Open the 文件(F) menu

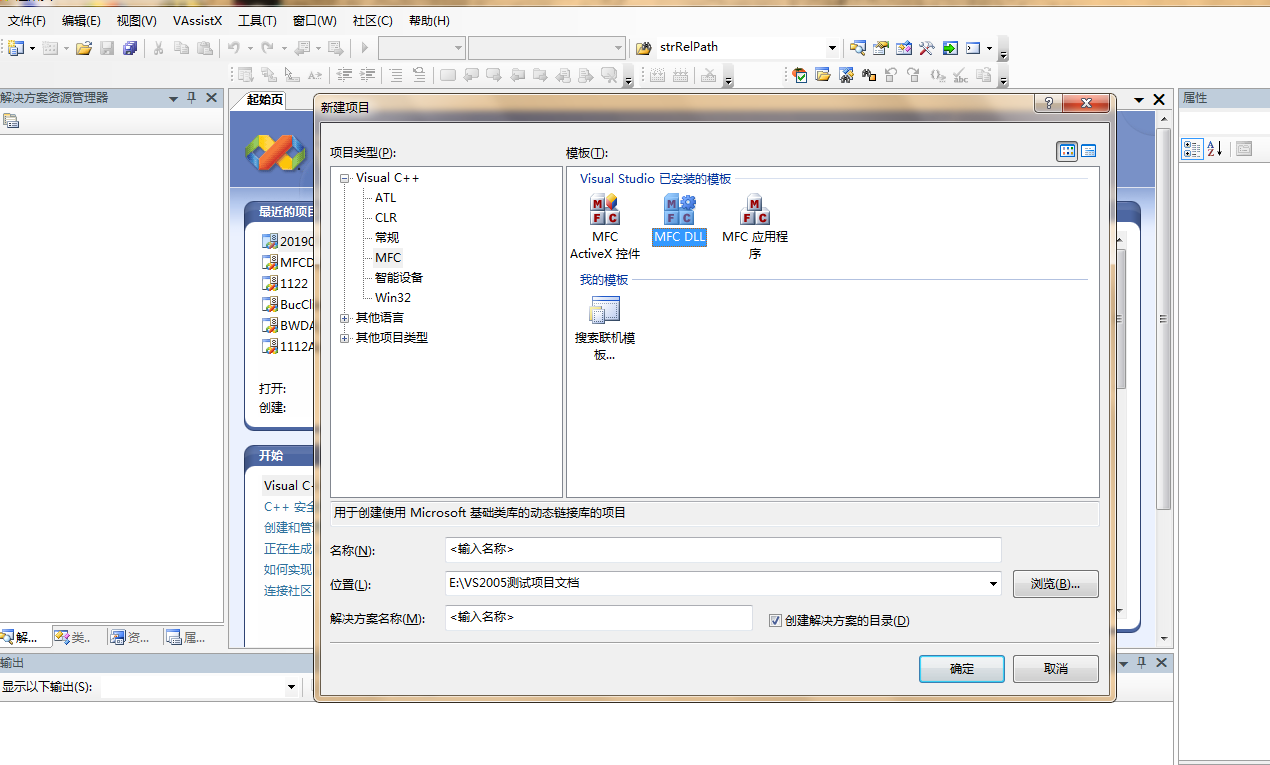pyautogui.click(x=26, y=20)
